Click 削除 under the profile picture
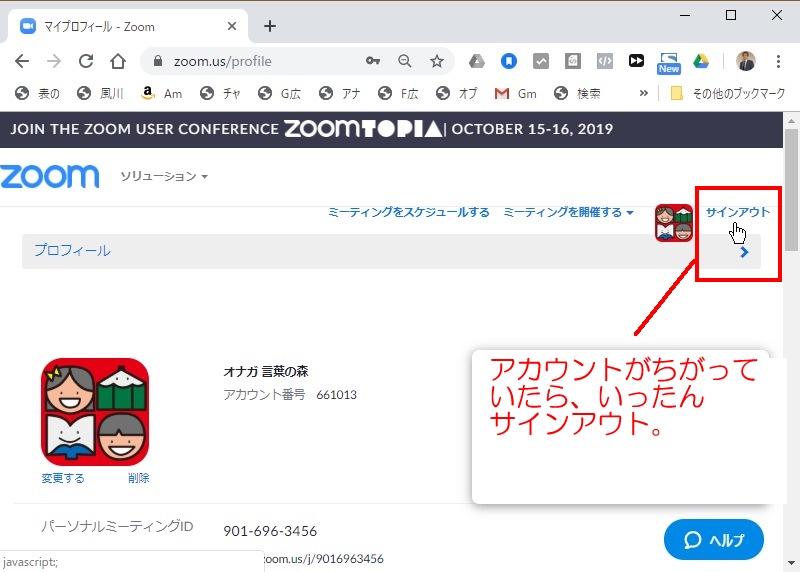The height and width of the screenshot is (572, 800). coord(139,479)
